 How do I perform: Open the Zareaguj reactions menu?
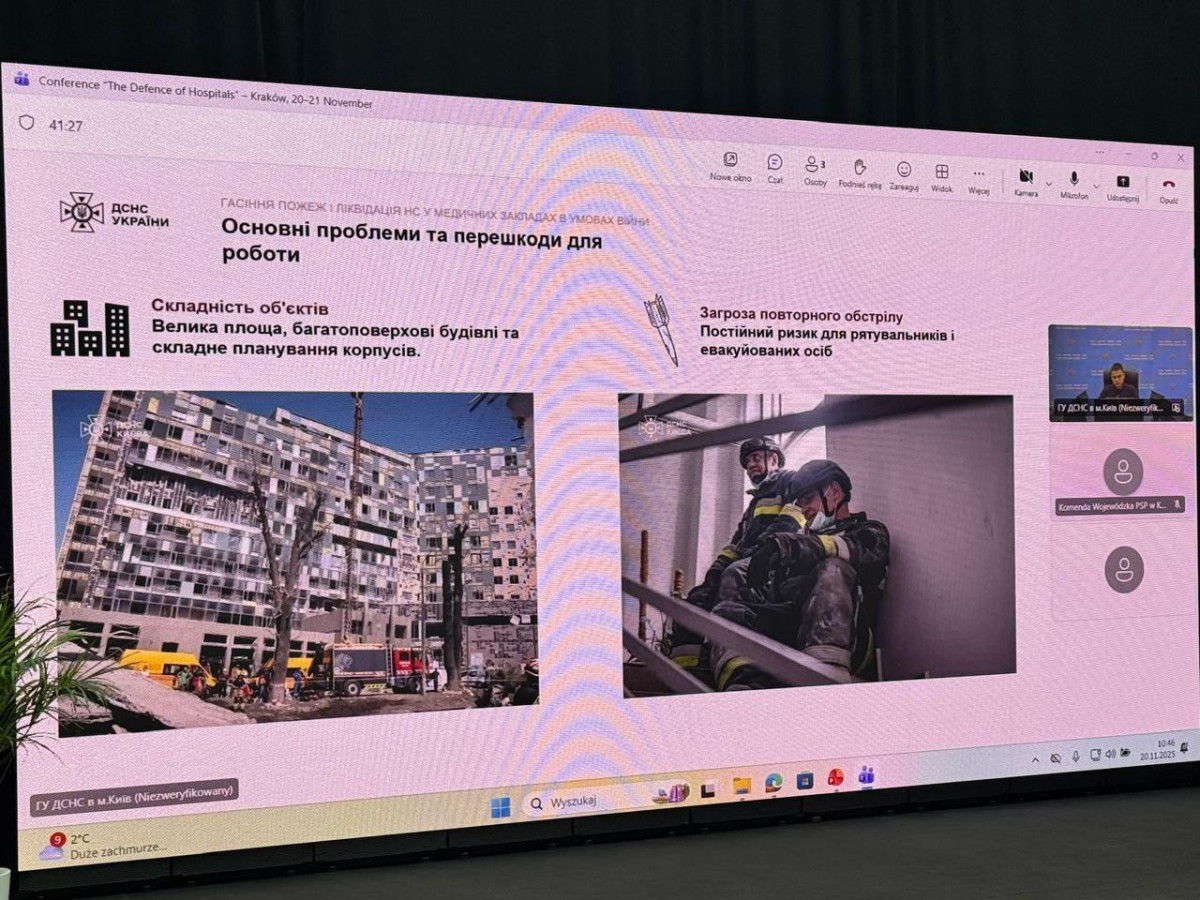tap(904, 174)
